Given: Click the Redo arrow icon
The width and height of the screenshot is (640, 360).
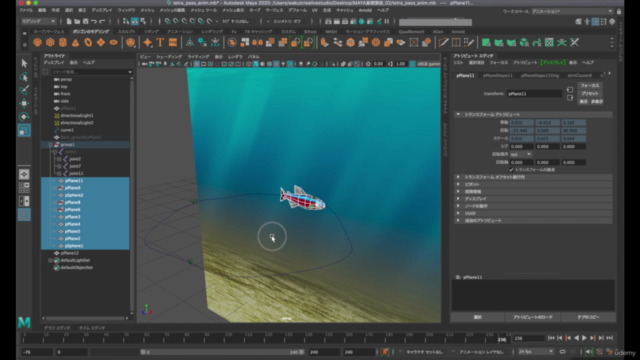Looking at the screenshot, I should click(102, 21).
